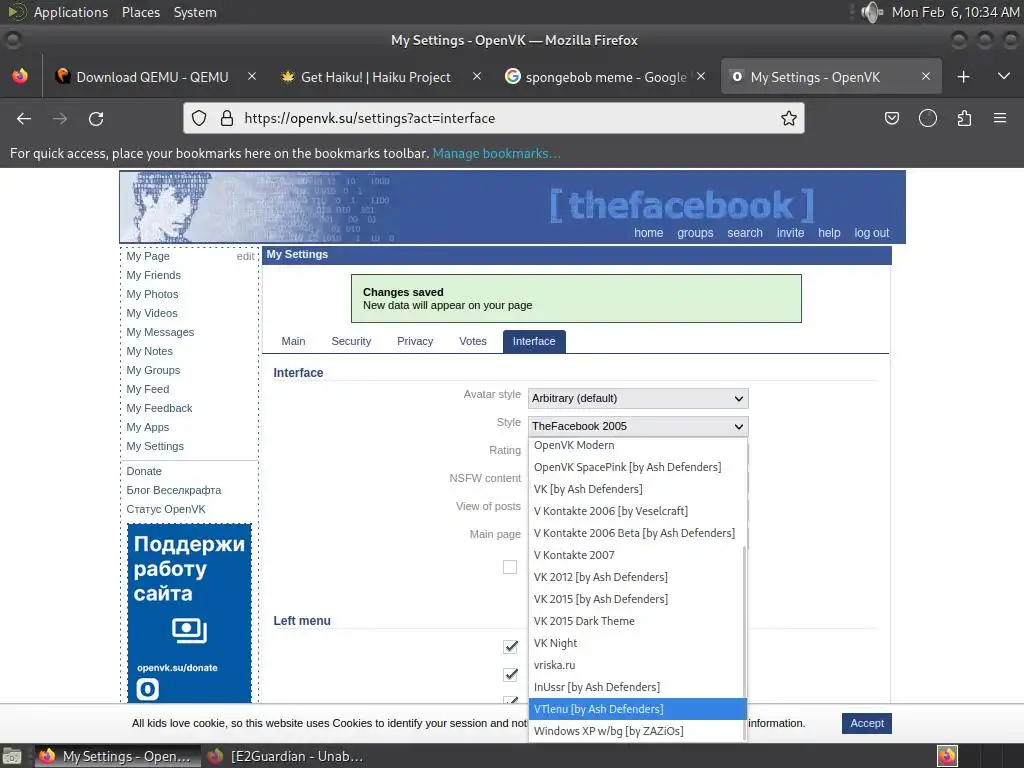The width and height of the screenshot is (1024, 768).
Task: Click log out in header
Action: tap(872, 233)
